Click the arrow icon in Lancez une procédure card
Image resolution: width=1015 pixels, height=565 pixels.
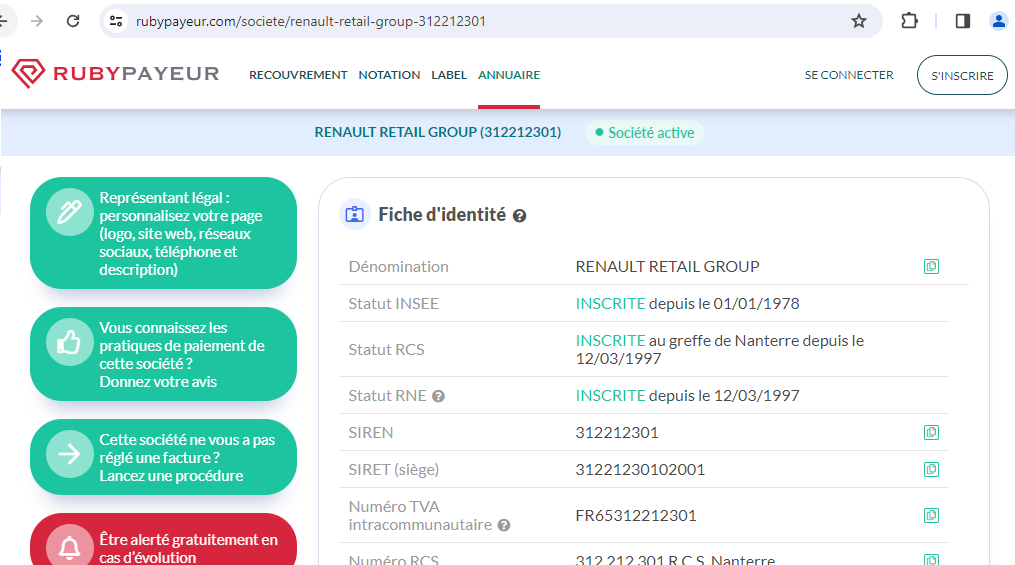[70, 454]
